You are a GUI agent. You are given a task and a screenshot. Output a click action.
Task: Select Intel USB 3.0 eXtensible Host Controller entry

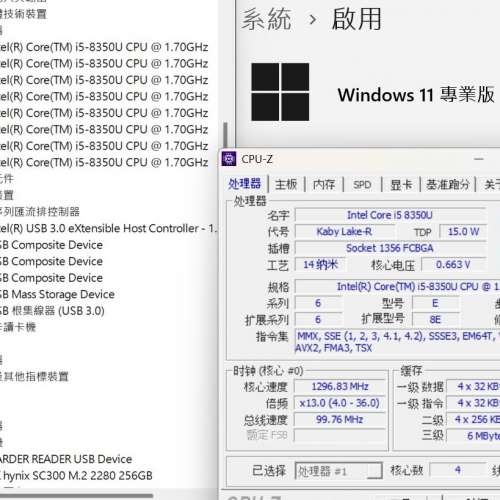(x=108, y=228)
